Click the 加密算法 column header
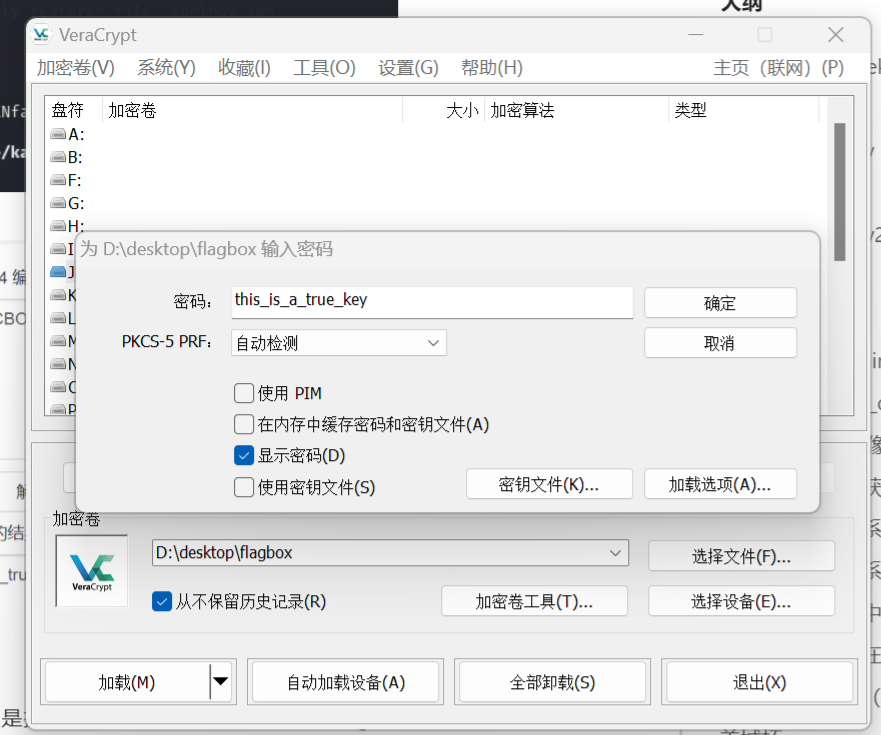The image size is (881, 735). [576, 110]
